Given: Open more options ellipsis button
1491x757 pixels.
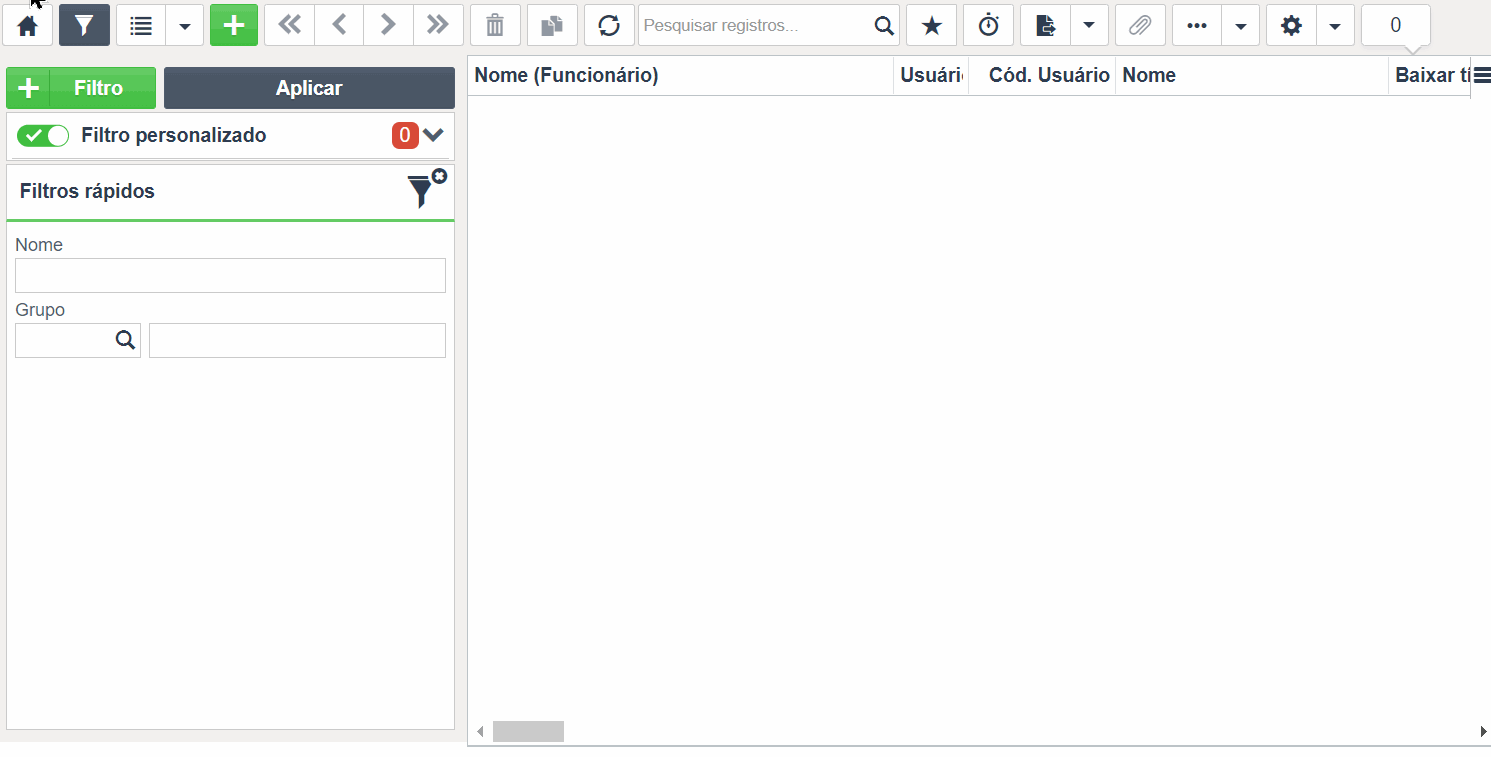Looking at the screenshot, I should pyautogui.click(x=1197, y=26).
